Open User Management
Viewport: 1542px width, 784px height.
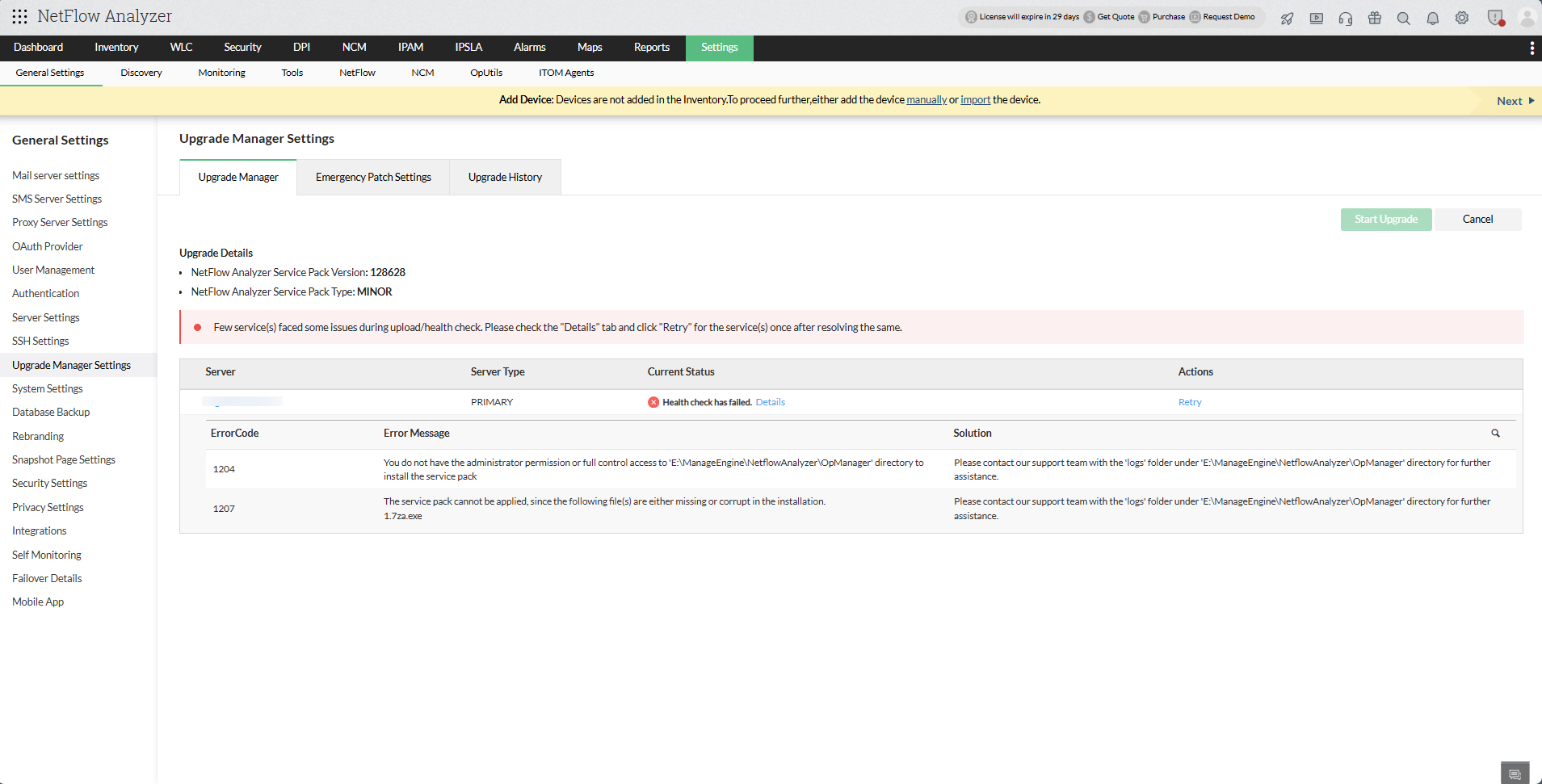coord(53,270)
